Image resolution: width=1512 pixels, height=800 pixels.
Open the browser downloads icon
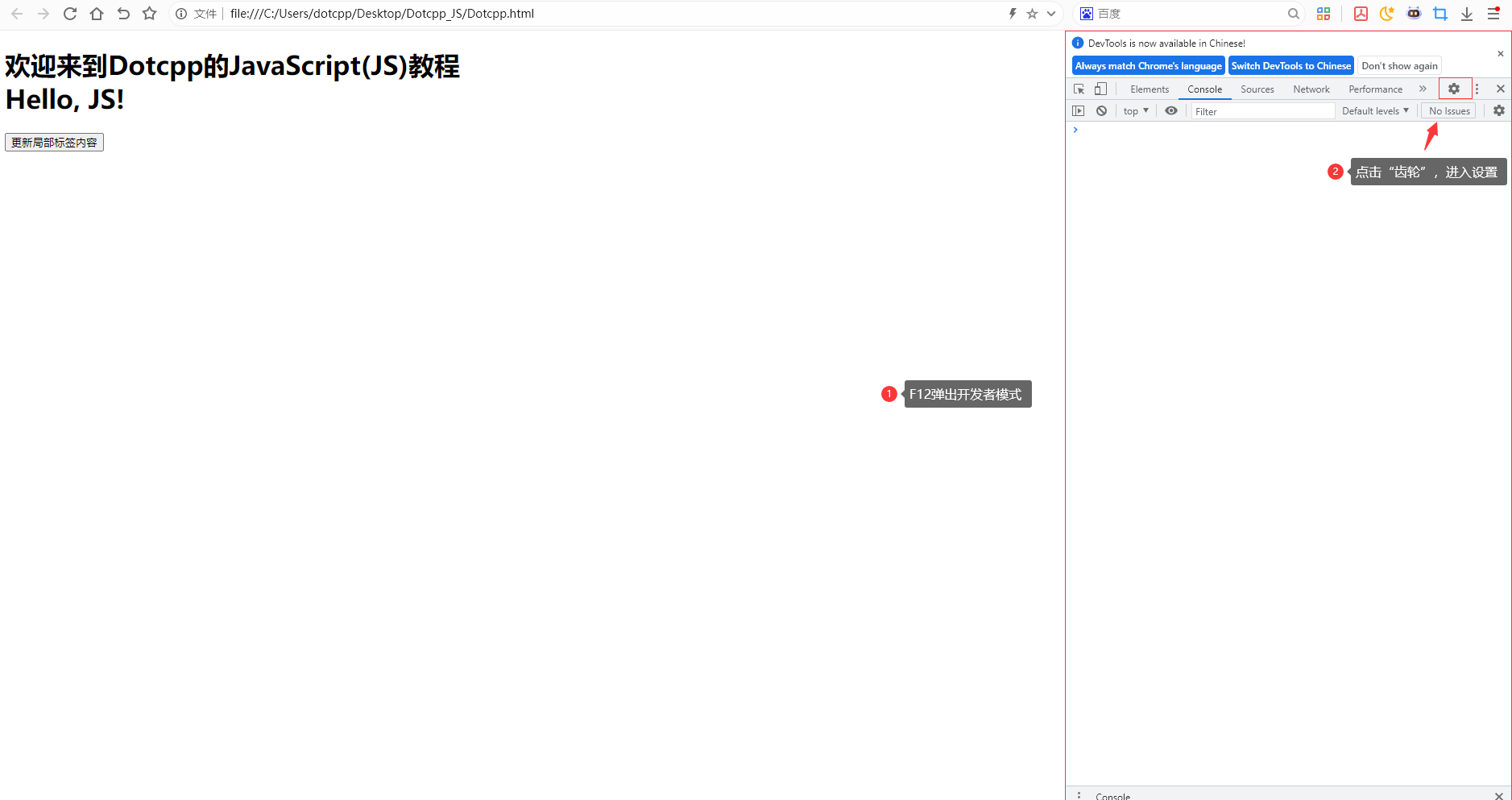(x=1467, y=14)
